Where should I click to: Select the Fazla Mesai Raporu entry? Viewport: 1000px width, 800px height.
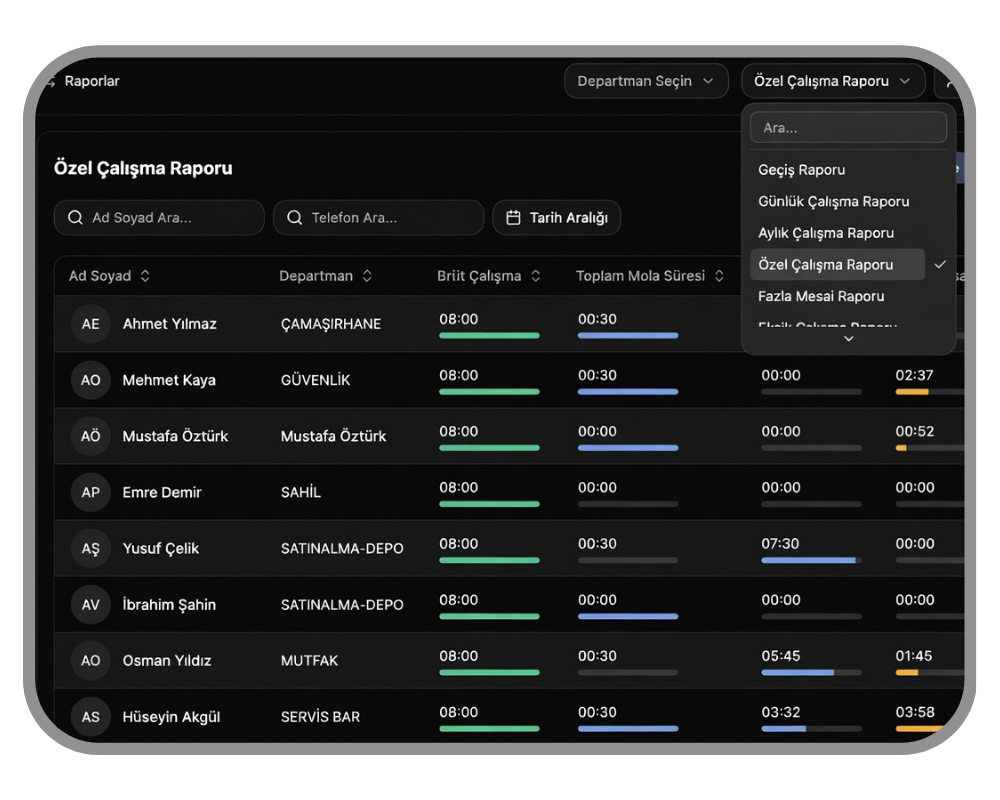click(821, 296)
